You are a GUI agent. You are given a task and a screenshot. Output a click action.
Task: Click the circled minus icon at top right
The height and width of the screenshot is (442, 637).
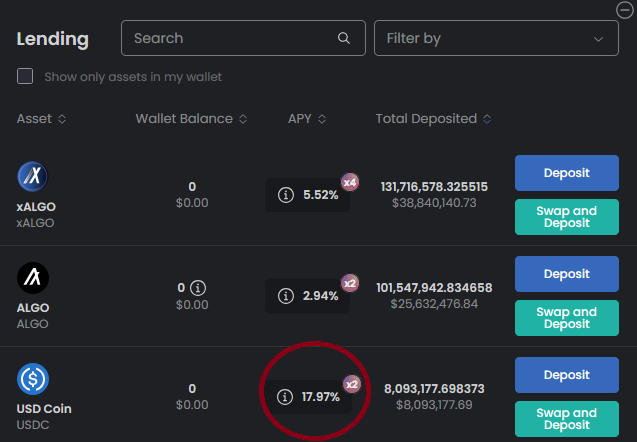coord(625,10)
